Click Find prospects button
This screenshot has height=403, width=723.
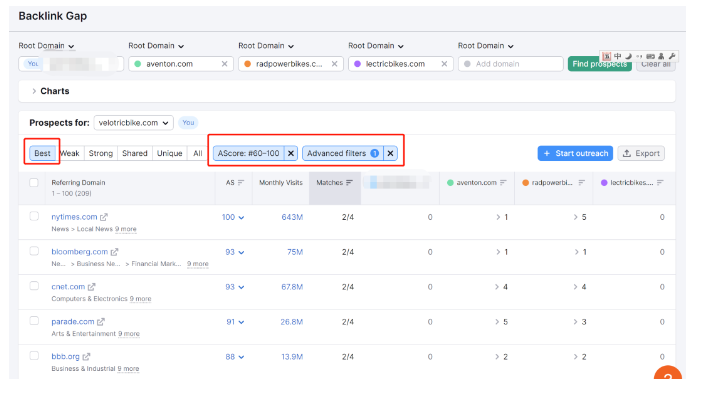[x=599, y=64]
